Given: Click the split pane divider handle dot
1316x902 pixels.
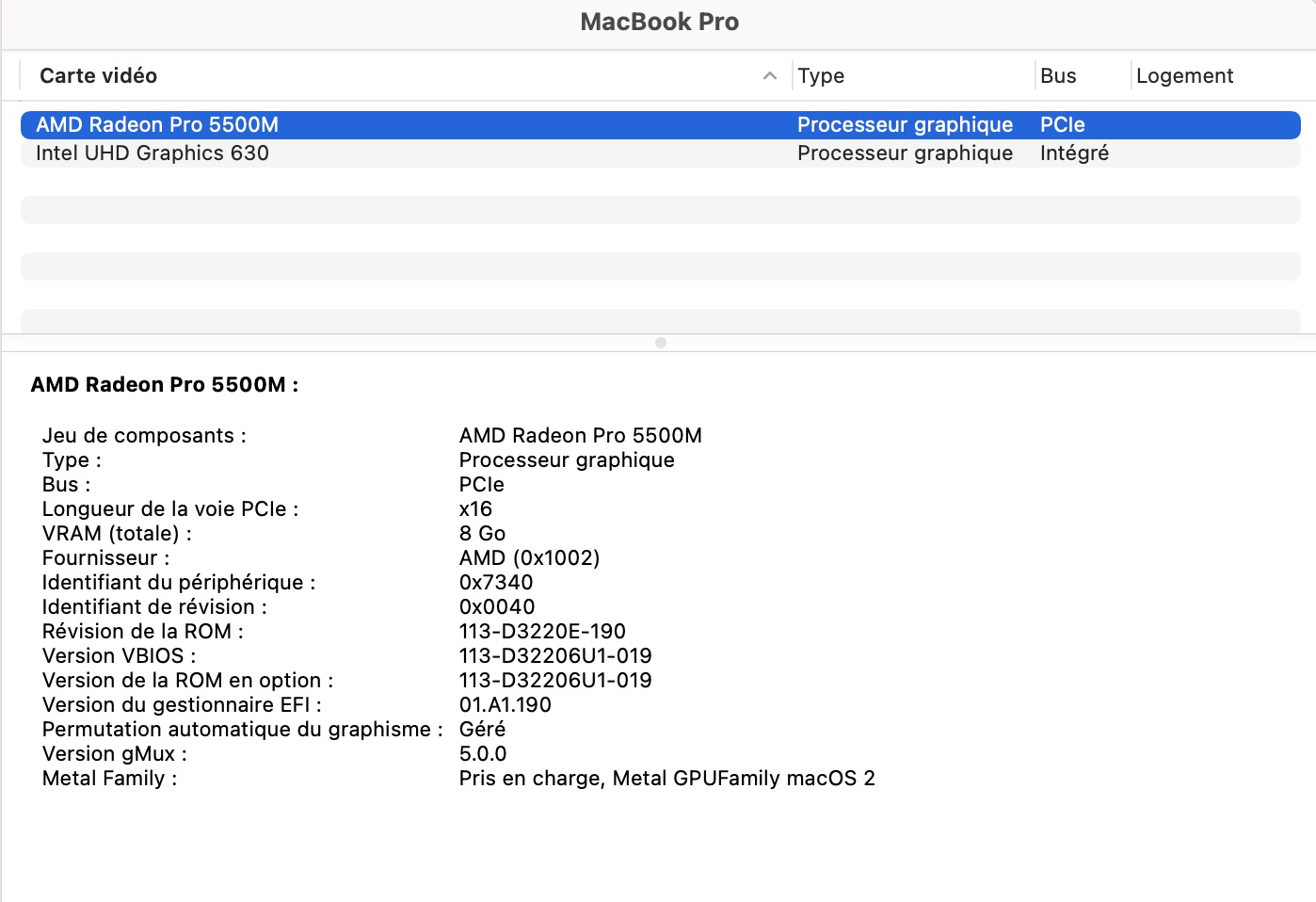Looking at the screenshot, I should tap(661, 343).
